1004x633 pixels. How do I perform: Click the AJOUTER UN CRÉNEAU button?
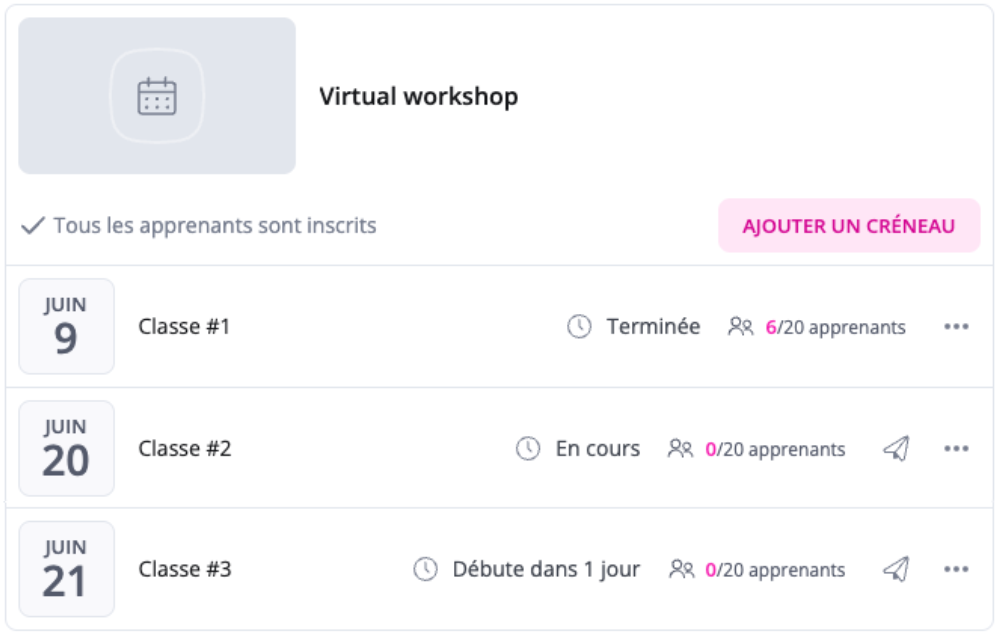849,225
